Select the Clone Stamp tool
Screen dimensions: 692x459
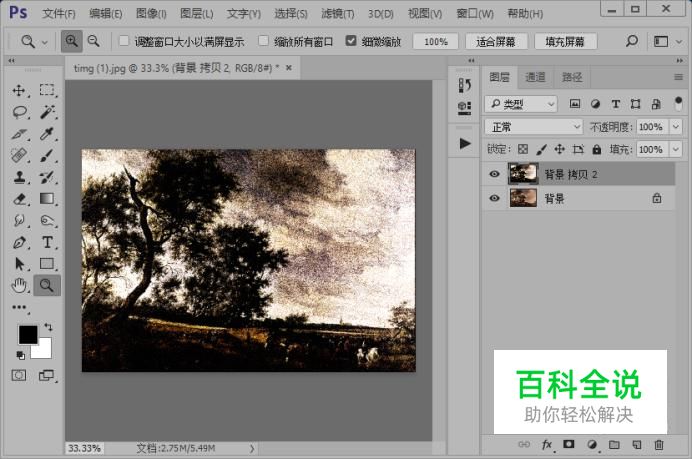pos(19,177)
